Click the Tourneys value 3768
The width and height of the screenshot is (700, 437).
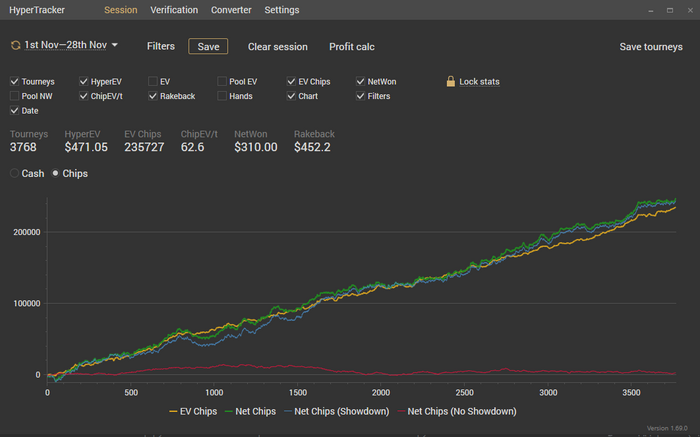(23, 147)
